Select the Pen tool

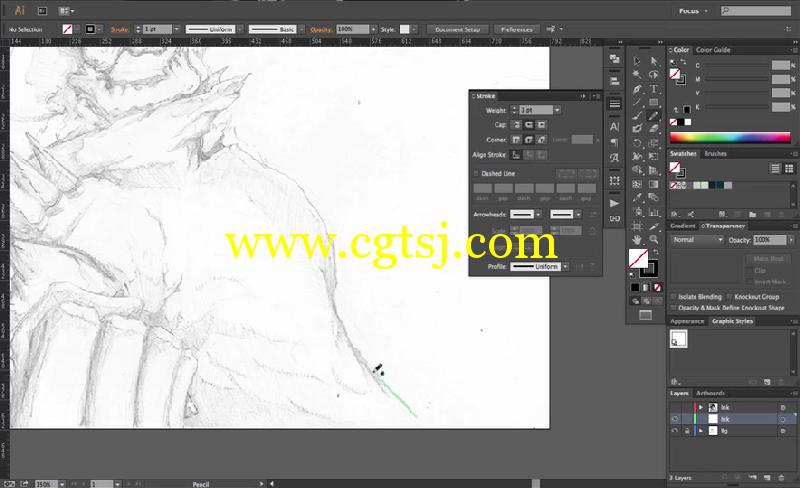click(637, 89)
